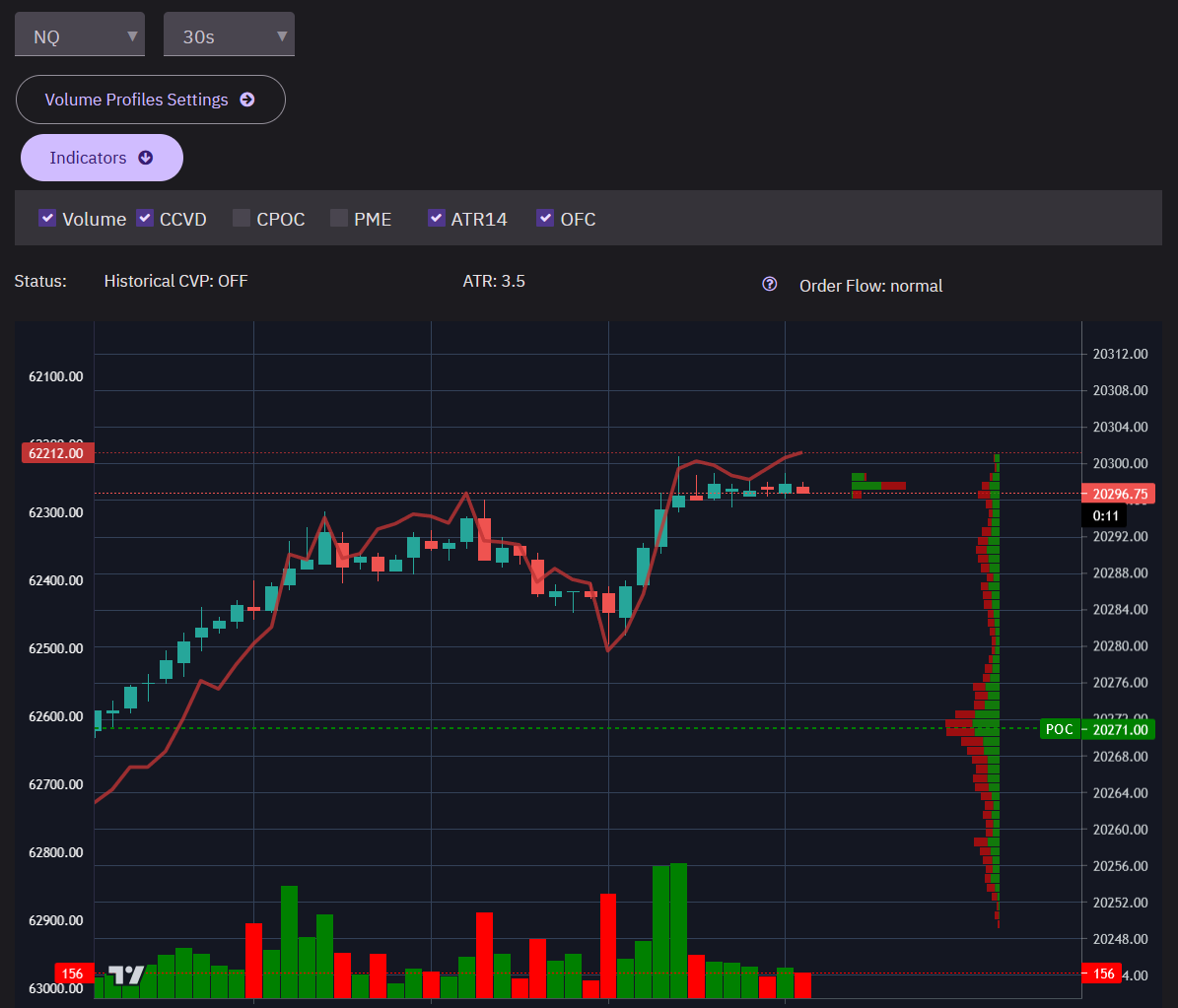The image size is (1178, 1008).
Task: Click the 'Order Flow: normal' status text
Action: click(x=870, y=286)
